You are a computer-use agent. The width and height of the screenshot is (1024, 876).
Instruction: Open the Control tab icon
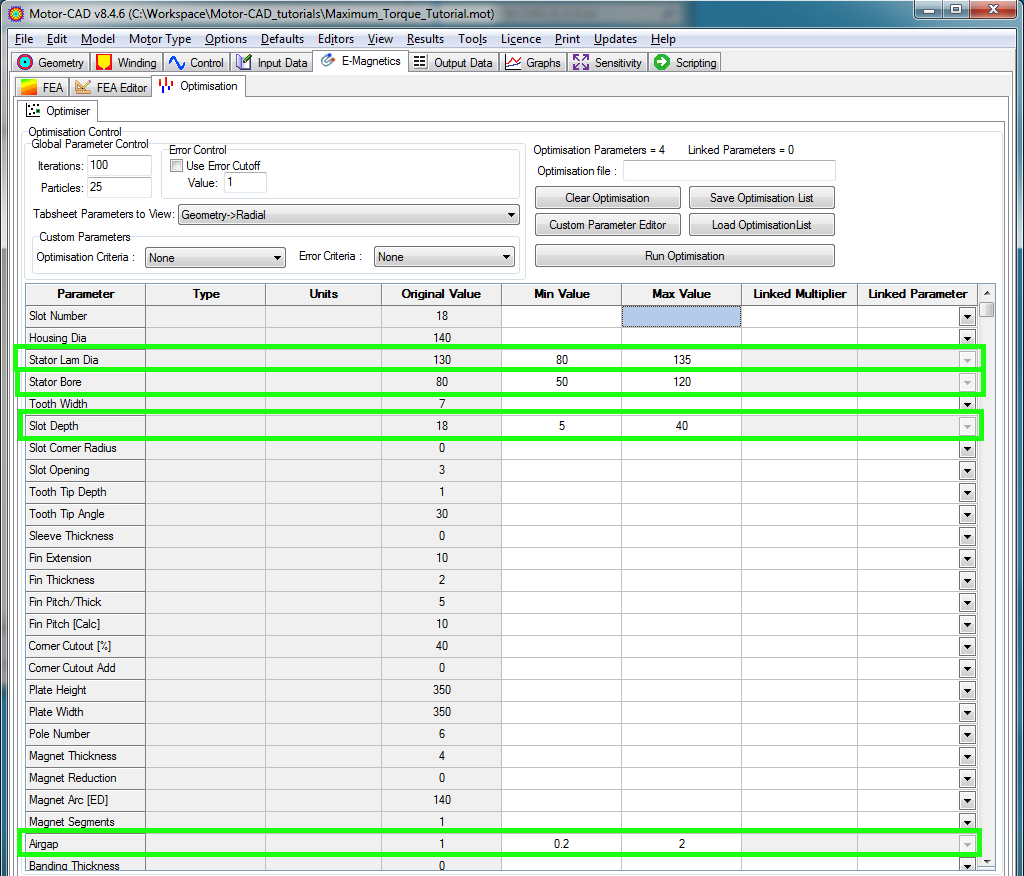[178, 63]
